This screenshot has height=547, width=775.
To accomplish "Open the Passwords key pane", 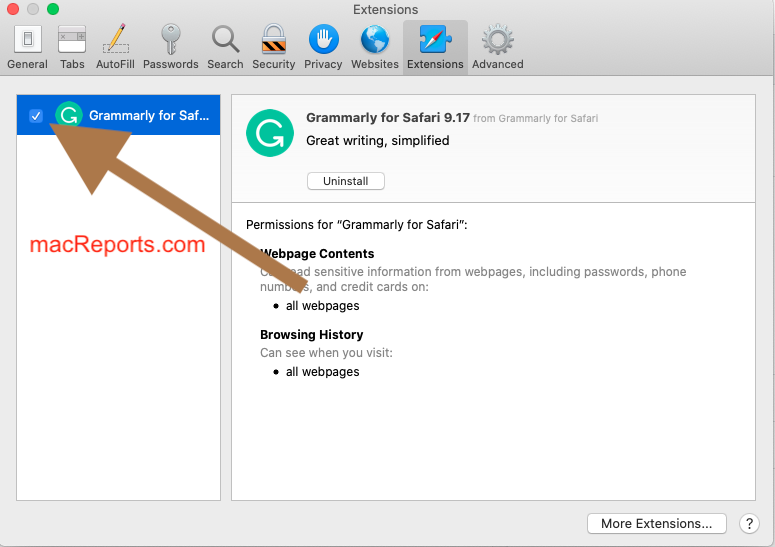I will (x=171, y=47).
